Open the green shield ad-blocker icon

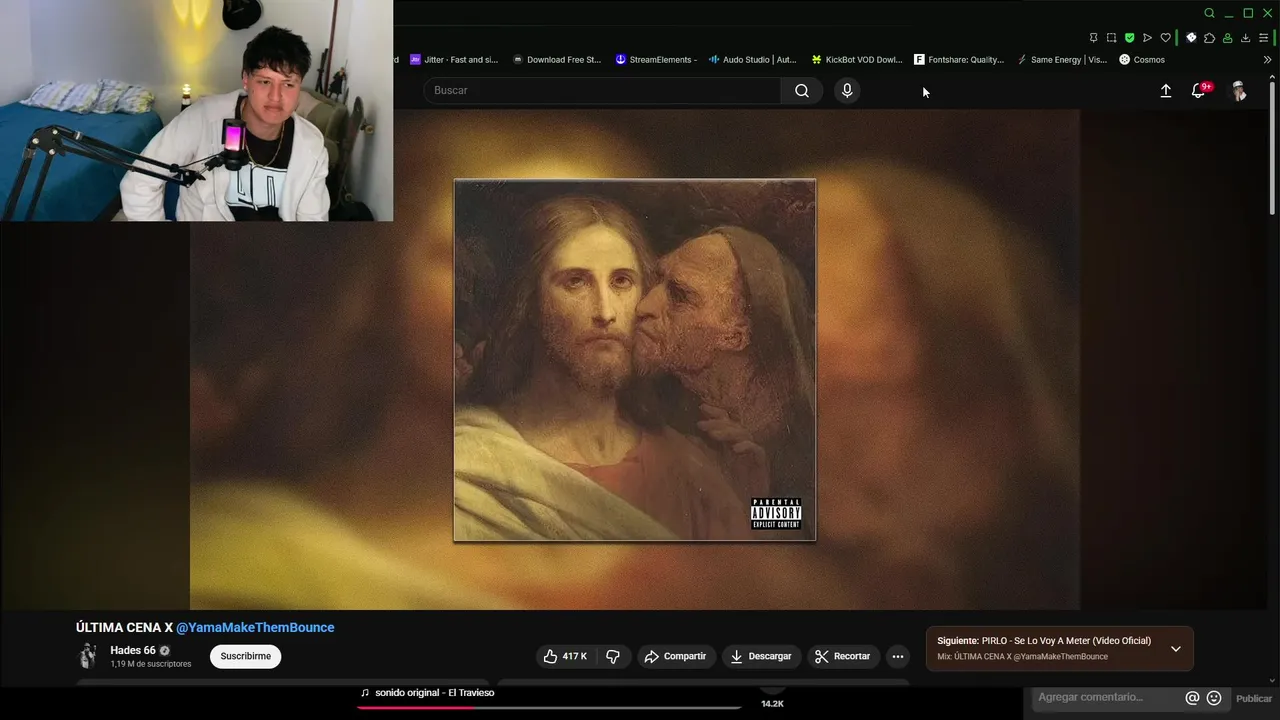pyautogui.click(x=1129, y=38)
